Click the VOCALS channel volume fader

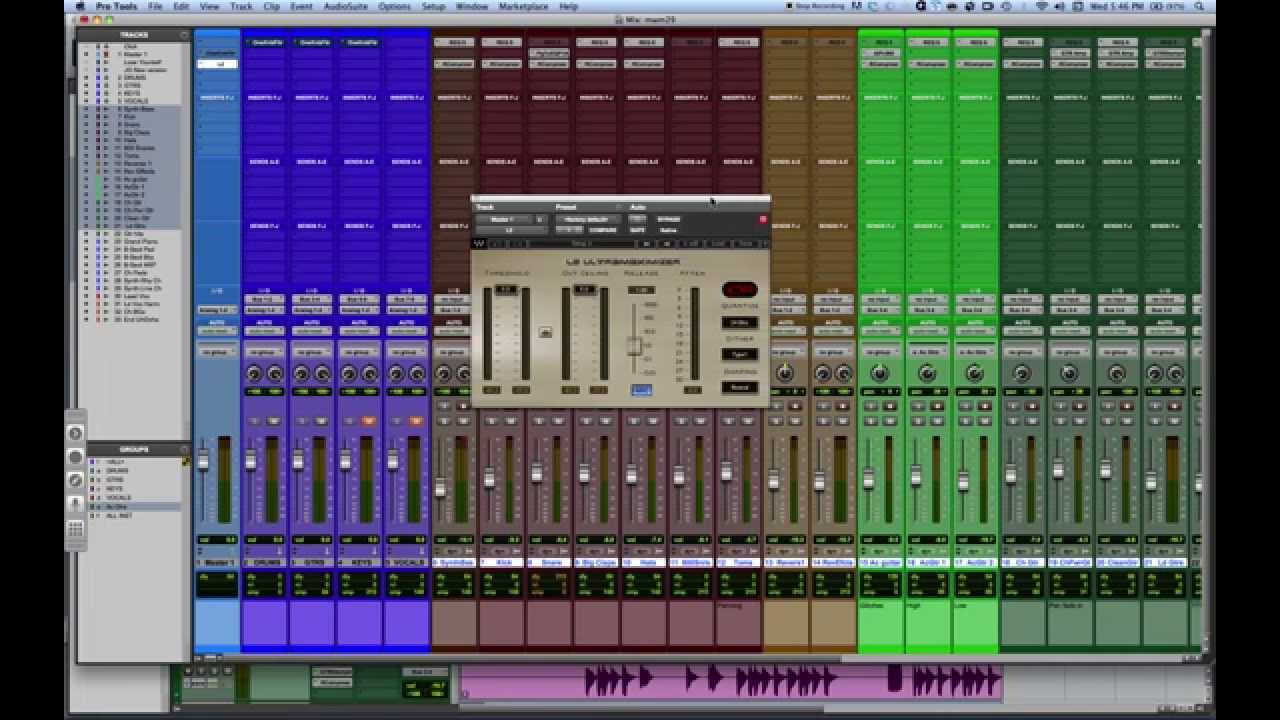[x=393, y=460]
